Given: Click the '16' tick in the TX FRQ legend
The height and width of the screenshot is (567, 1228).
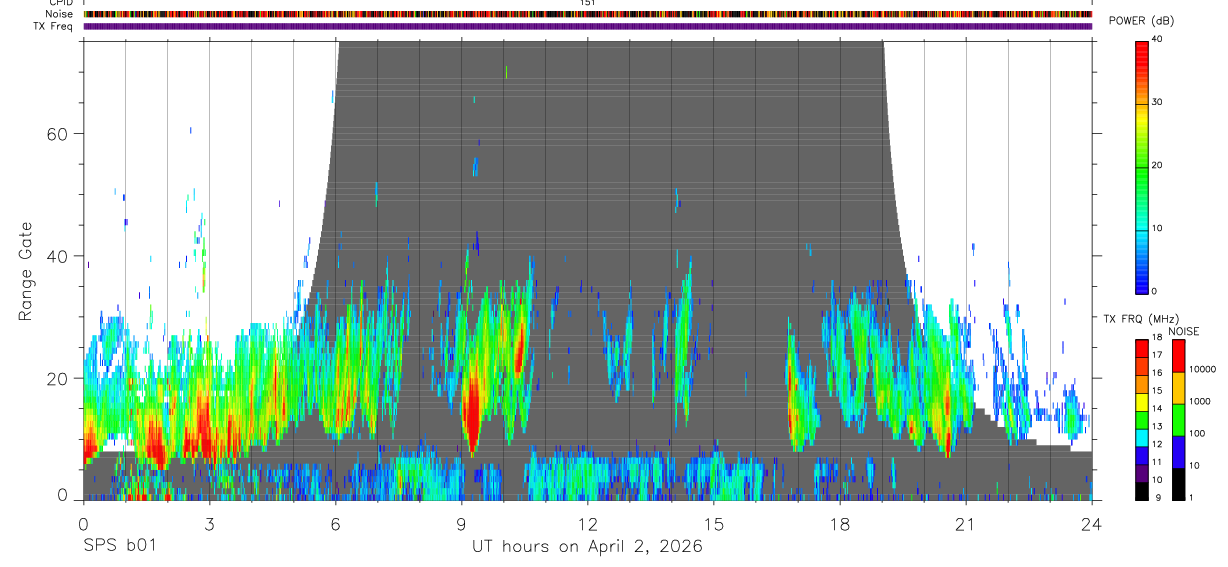Looking at the screenshot, I should pos(1157,373).
